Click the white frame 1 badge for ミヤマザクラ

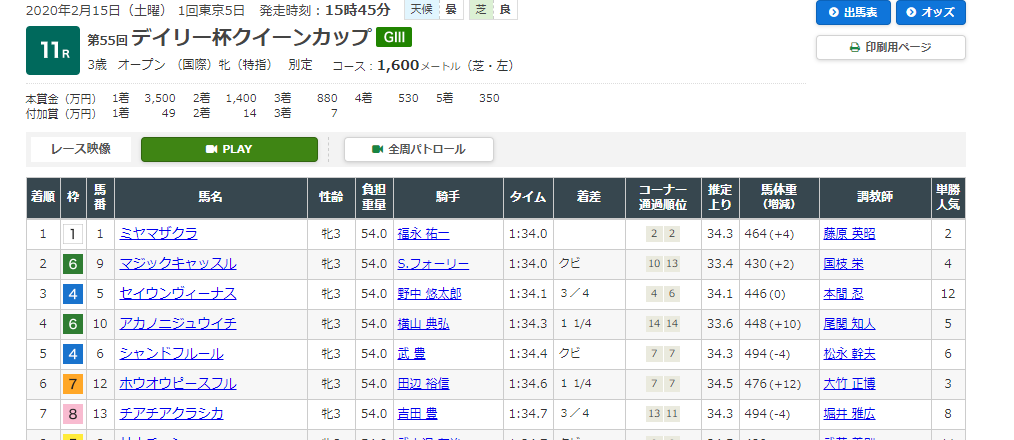point(72,234)
